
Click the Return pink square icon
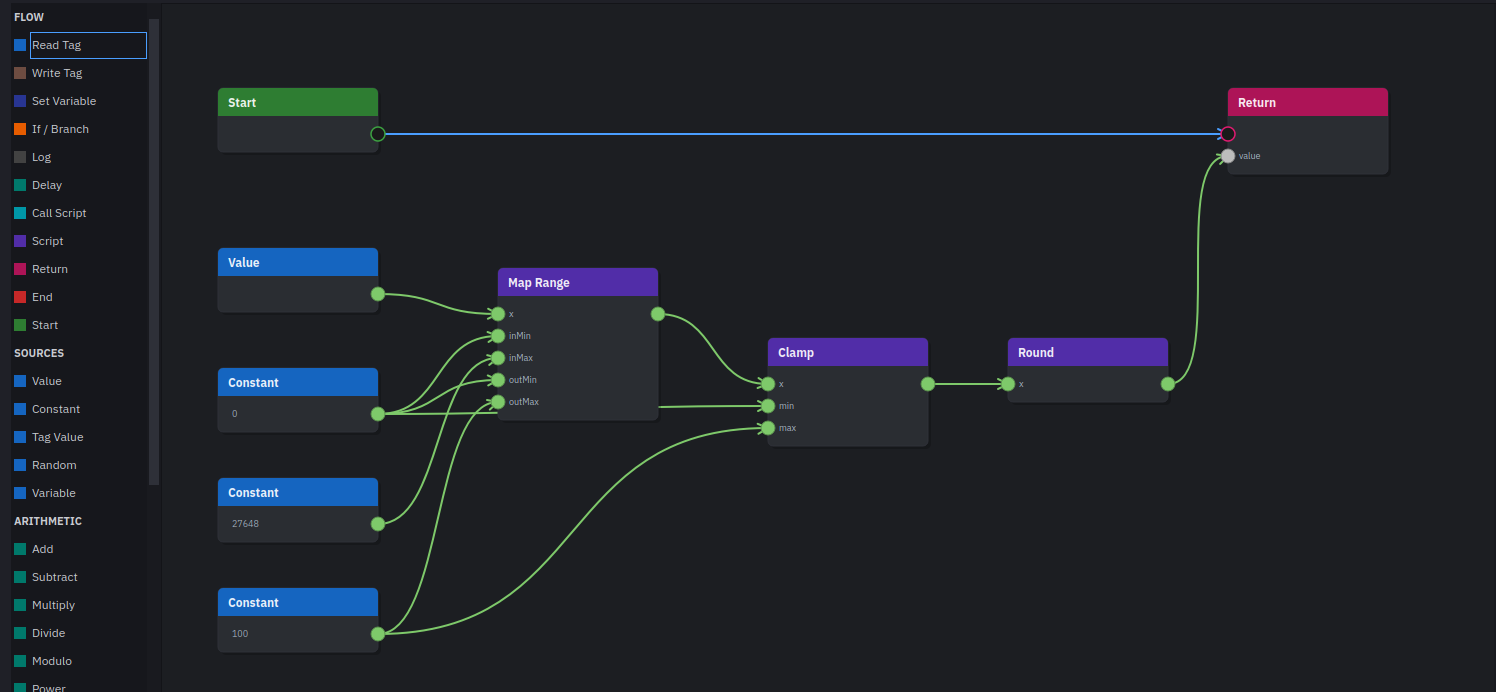[20, 269]
